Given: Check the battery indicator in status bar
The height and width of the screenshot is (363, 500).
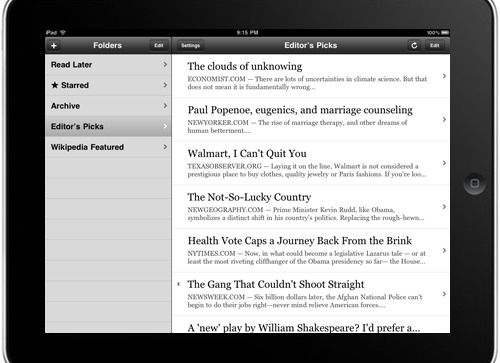Looking at the screenshot, I should (445, 33).
